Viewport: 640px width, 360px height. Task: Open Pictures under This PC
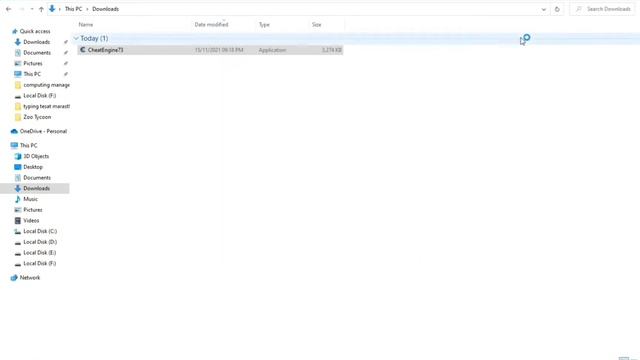(x=33, y=210)
